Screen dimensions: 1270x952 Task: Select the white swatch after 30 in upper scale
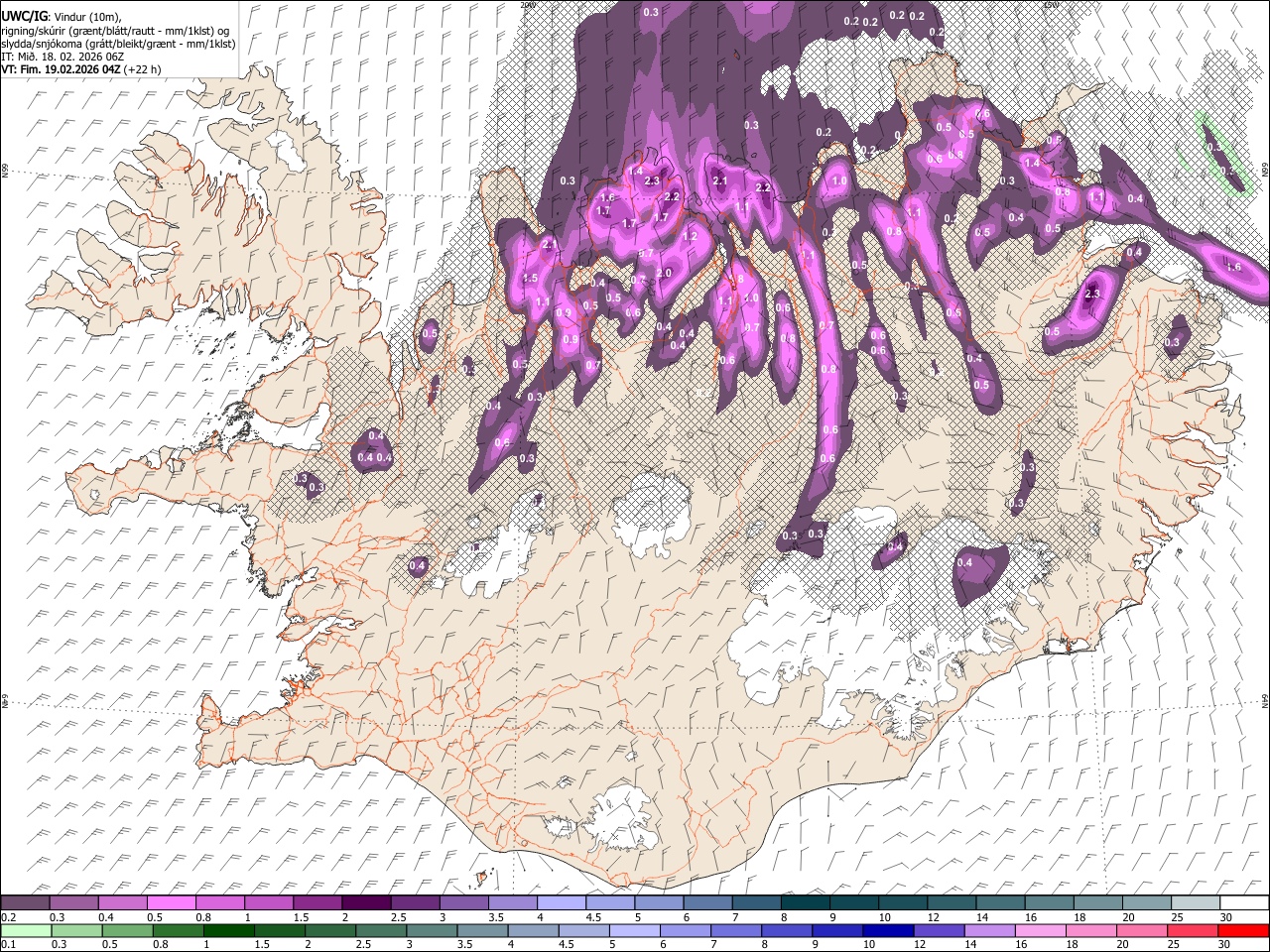(1244, 903)
